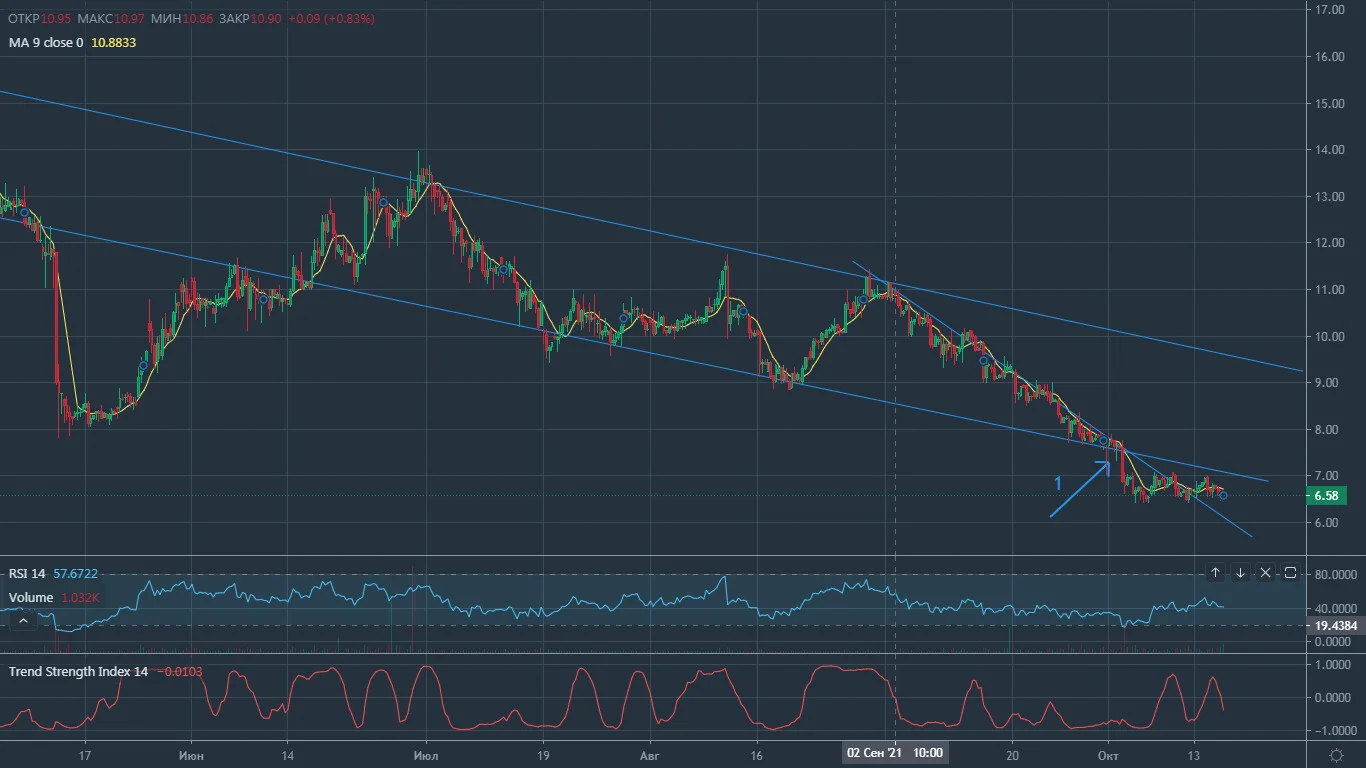Image resolution: width=1366 pixels, height=768 pixels.
Task: Click the Trend Strength value −0.0103
Action: tap(178, 671)
